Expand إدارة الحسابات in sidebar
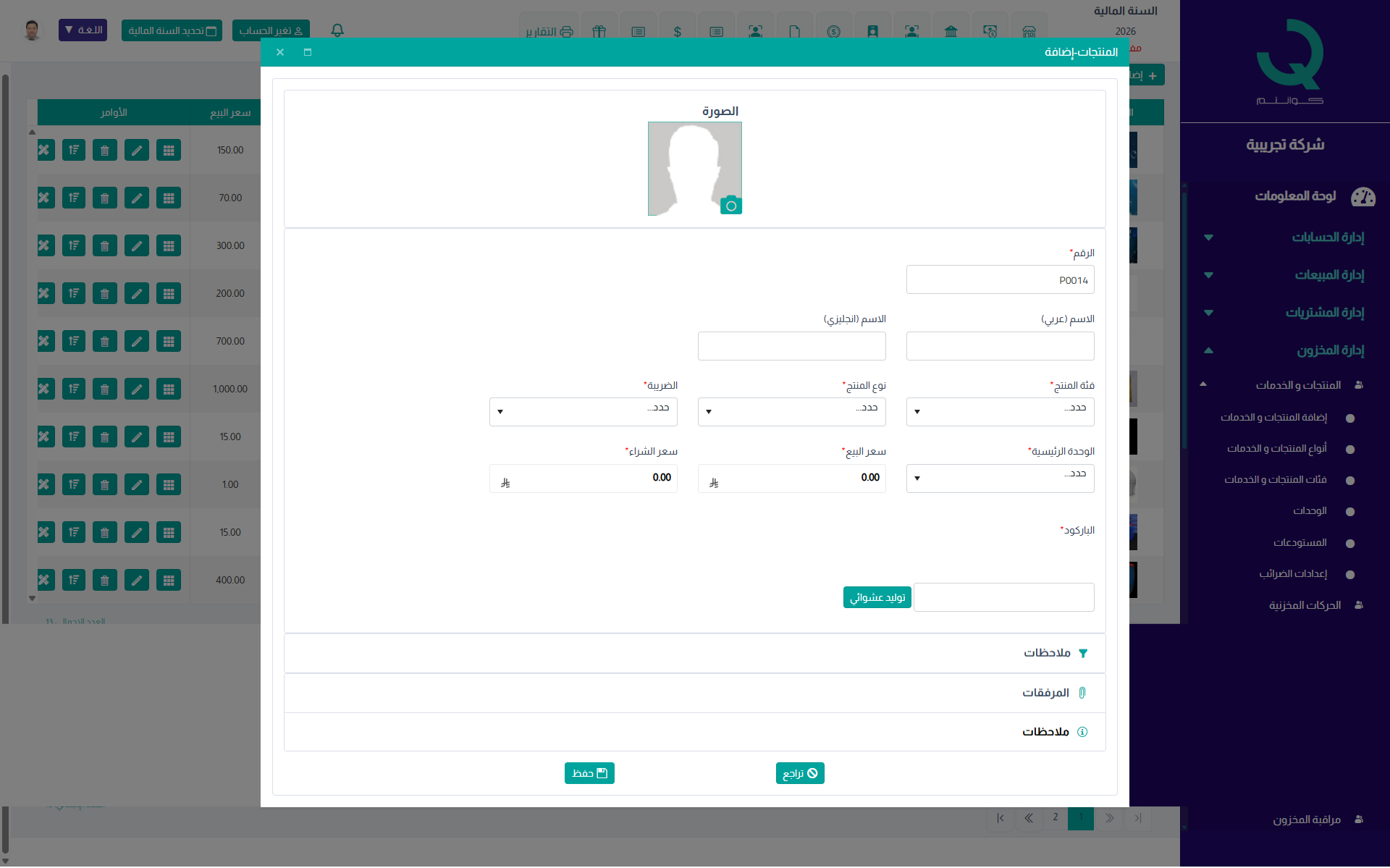This screenshot has height=868, width=1390. pyautogui.click(x=1327, y=237)
